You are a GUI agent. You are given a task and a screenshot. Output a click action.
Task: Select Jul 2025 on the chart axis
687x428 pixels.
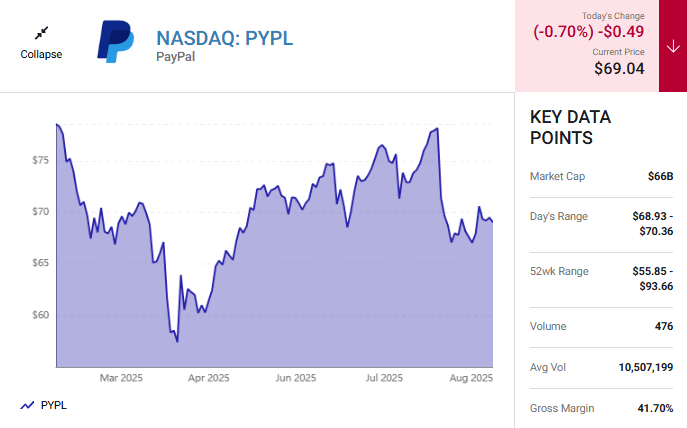click(x=384, y=378)
